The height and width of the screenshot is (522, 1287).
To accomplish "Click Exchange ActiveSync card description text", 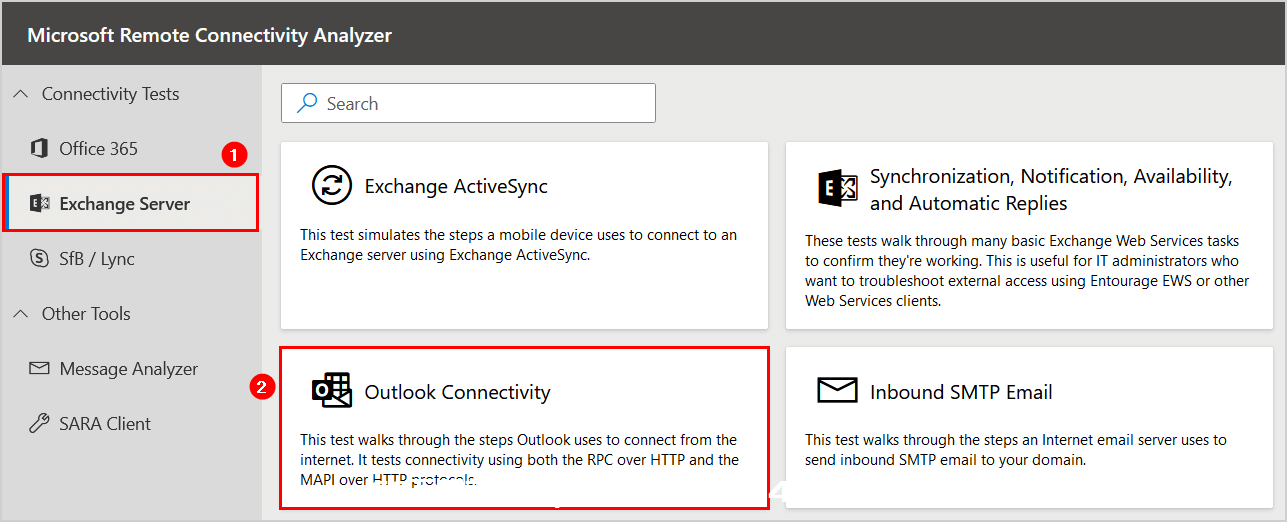I will coord(518,245).
